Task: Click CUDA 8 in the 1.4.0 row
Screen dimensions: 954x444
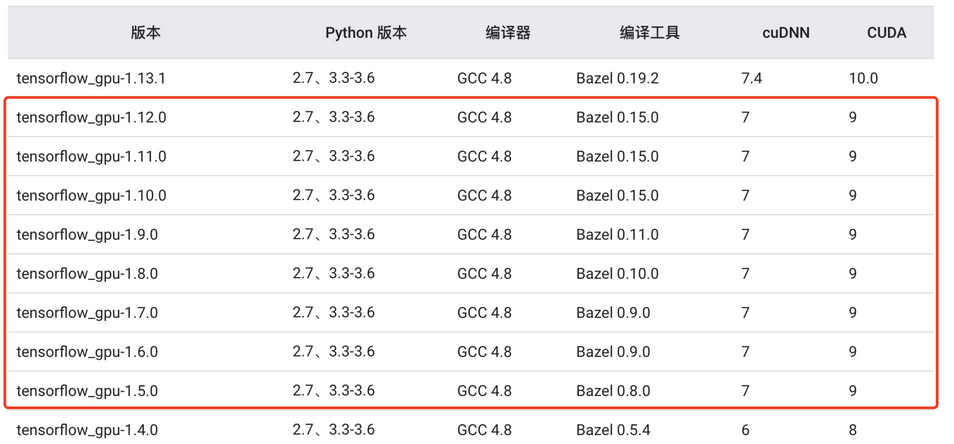Action: pyautogui.click(x=853, y=430)
